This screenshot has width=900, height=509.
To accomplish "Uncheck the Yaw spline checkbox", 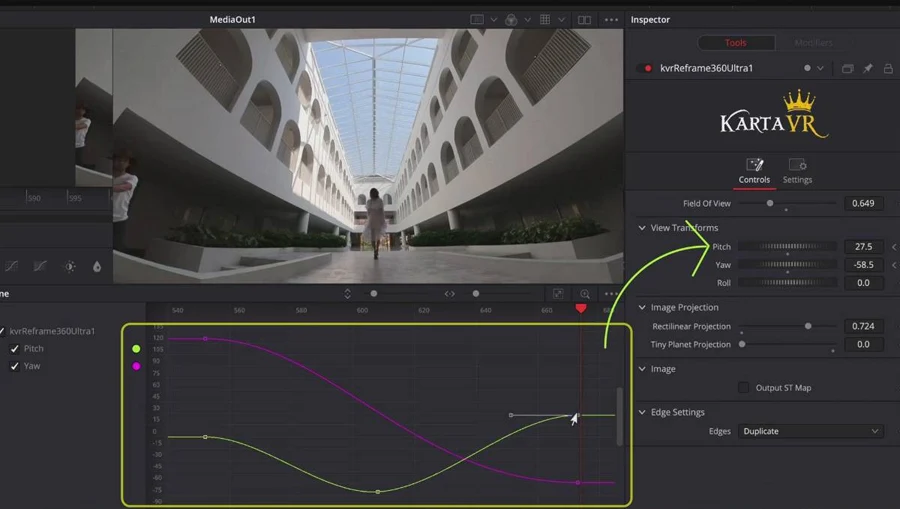I will click(15, 367).
